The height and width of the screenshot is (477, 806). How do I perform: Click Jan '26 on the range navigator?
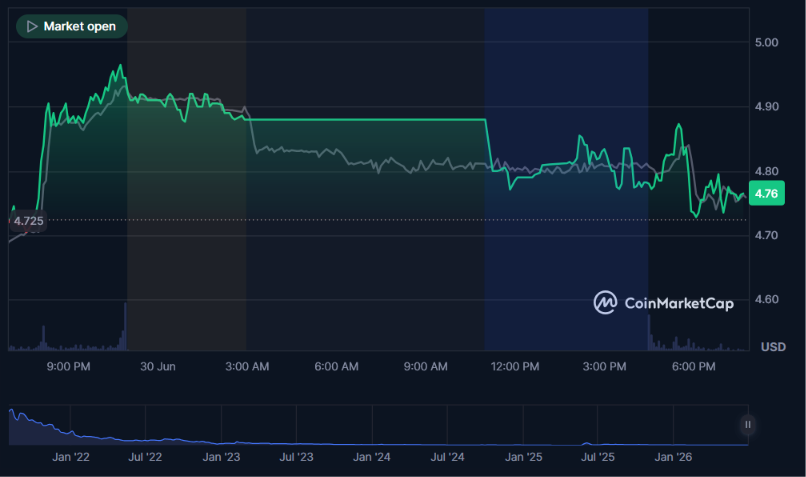(673, 457)
